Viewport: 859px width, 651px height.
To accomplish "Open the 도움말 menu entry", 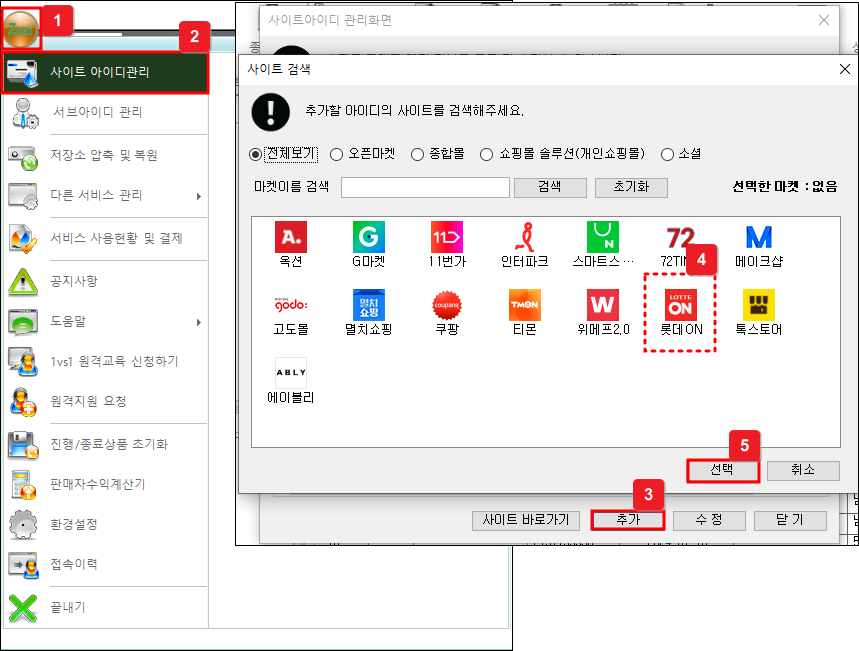I will 105,322.
